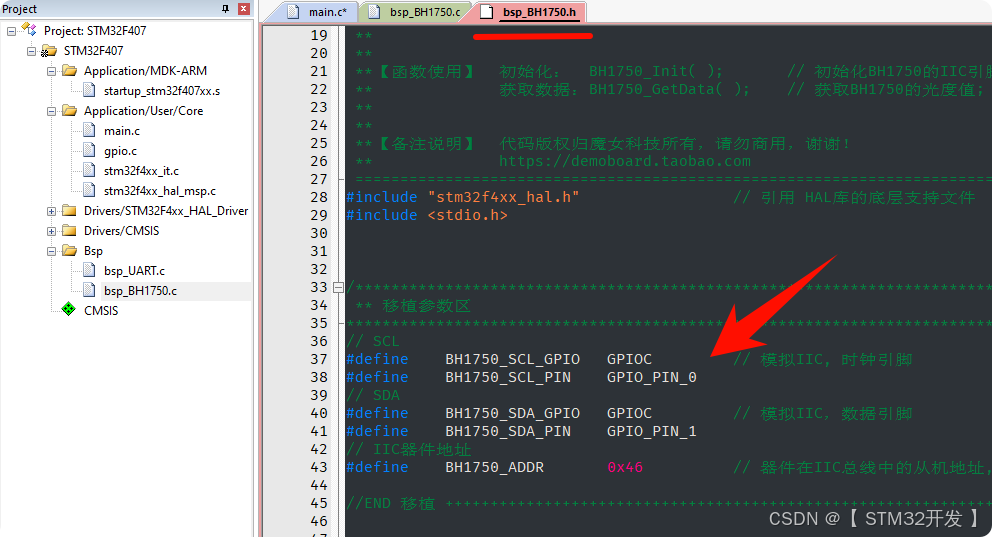Click line number 43 in the gutter
This screenshot has width=992, height=537.
click(319, 467)
